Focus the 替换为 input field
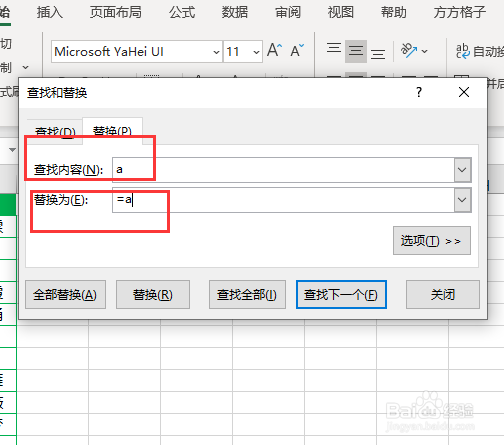The image size is (504, 445). pyautogui.click(x=283, y=200)
